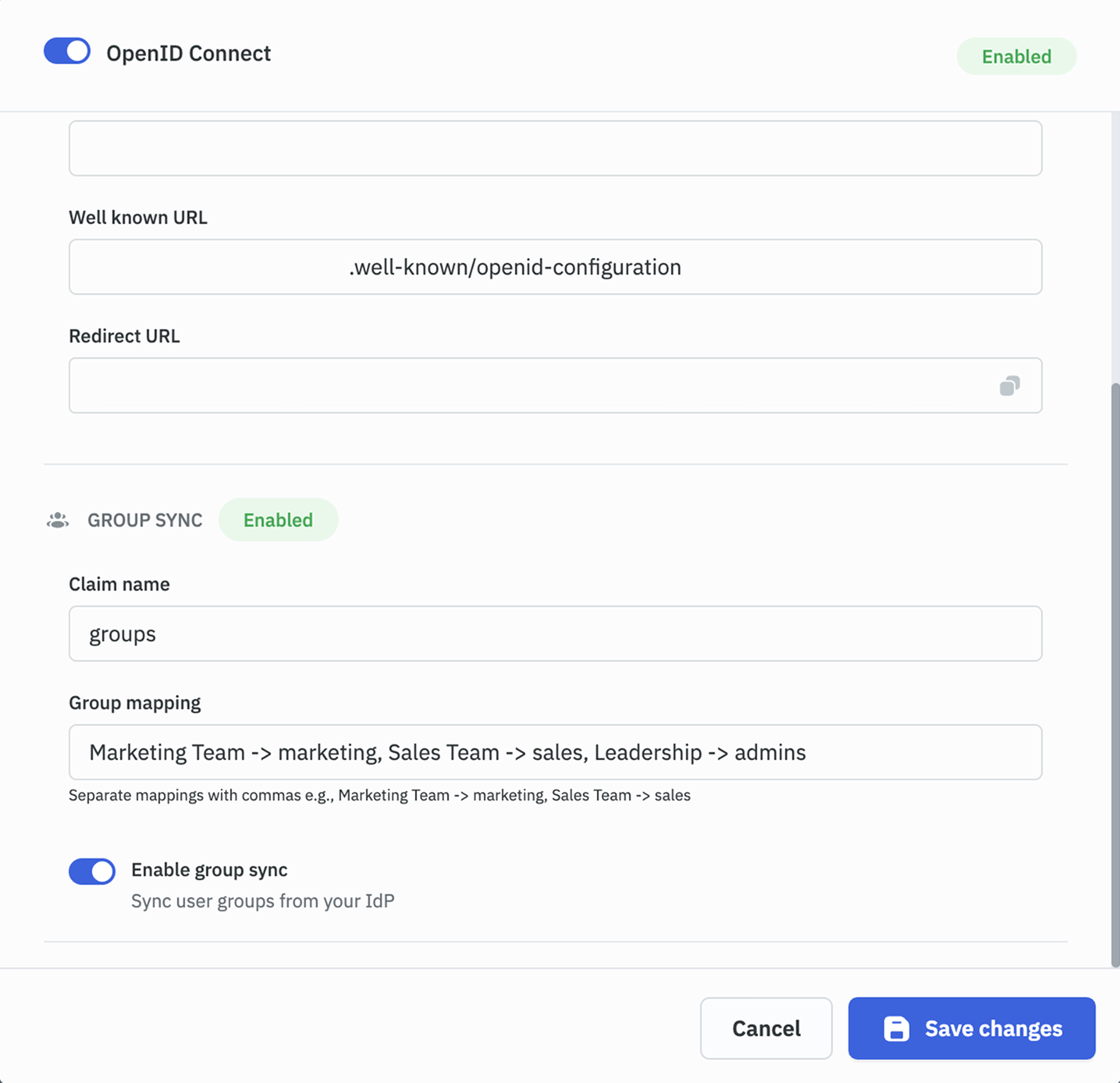
Task: Click the mapping hint text below Group mapping
Action: pos(379,795)
